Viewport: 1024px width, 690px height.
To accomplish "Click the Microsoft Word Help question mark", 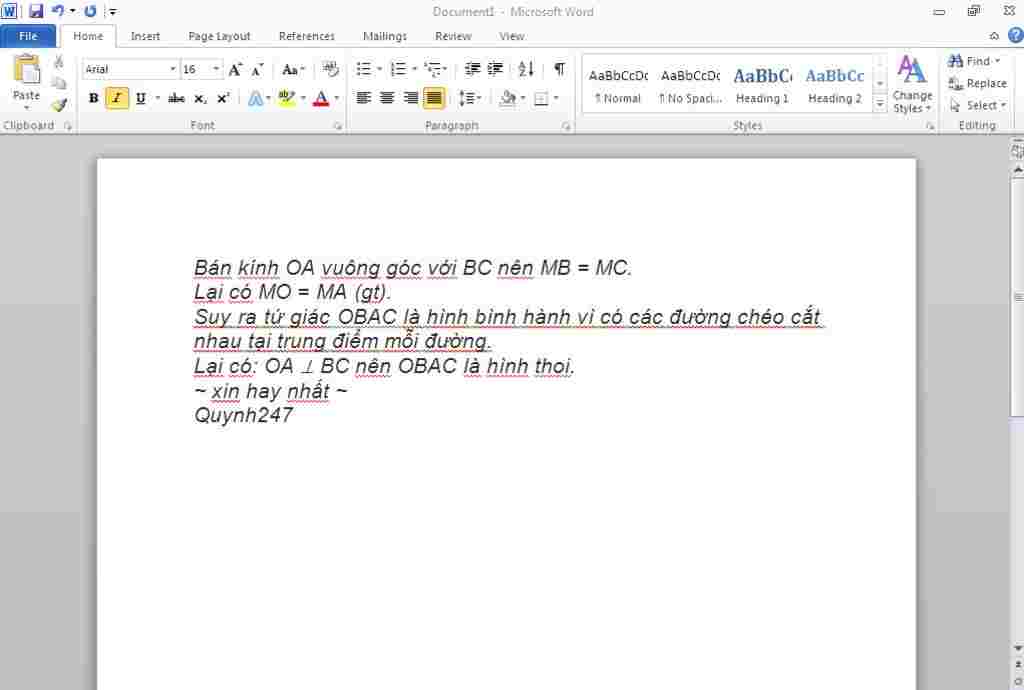I will pyautogui.click(x=1015, y=36).
